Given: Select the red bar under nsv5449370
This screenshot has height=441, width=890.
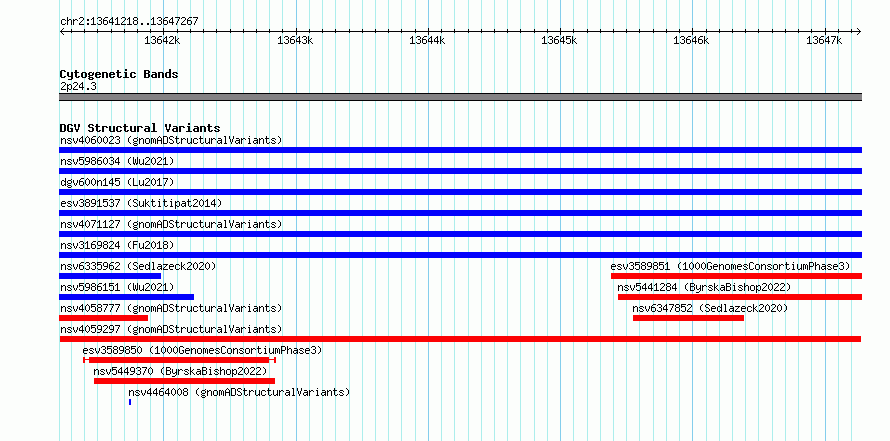Looking at the screenshot, I should (x=184, y=381).
